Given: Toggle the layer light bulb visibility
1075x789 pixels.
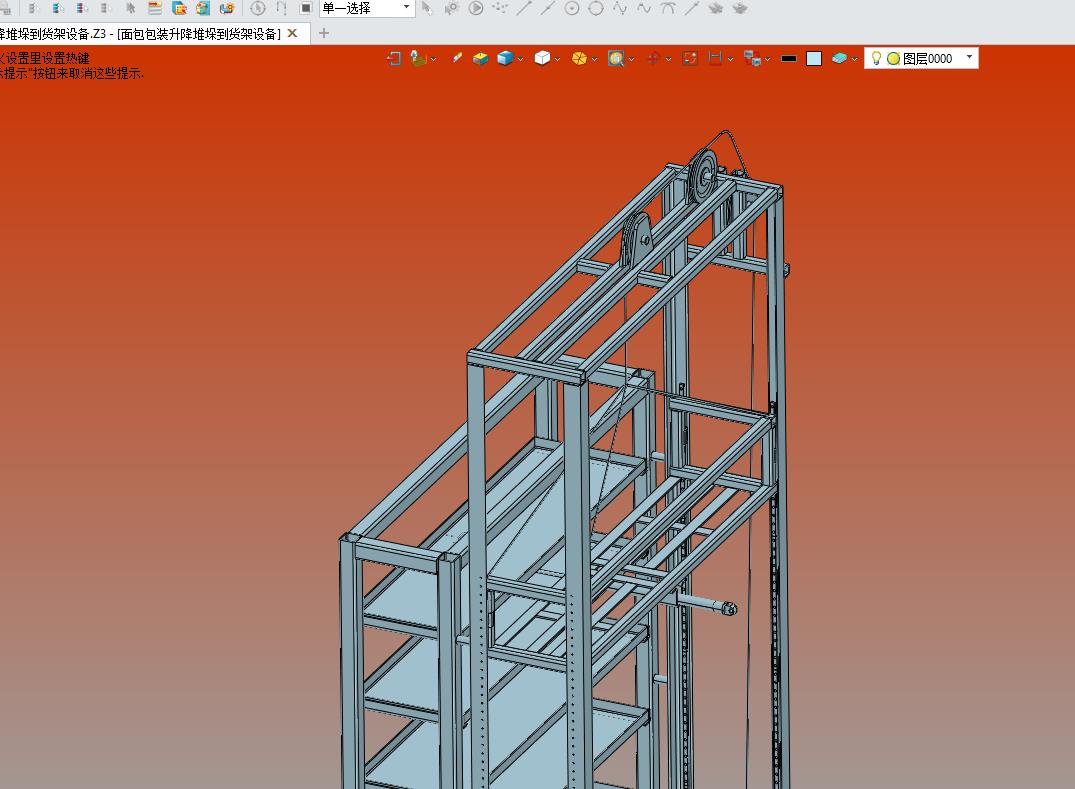Looking at the screenshot, I should click(x=876, y=59).
